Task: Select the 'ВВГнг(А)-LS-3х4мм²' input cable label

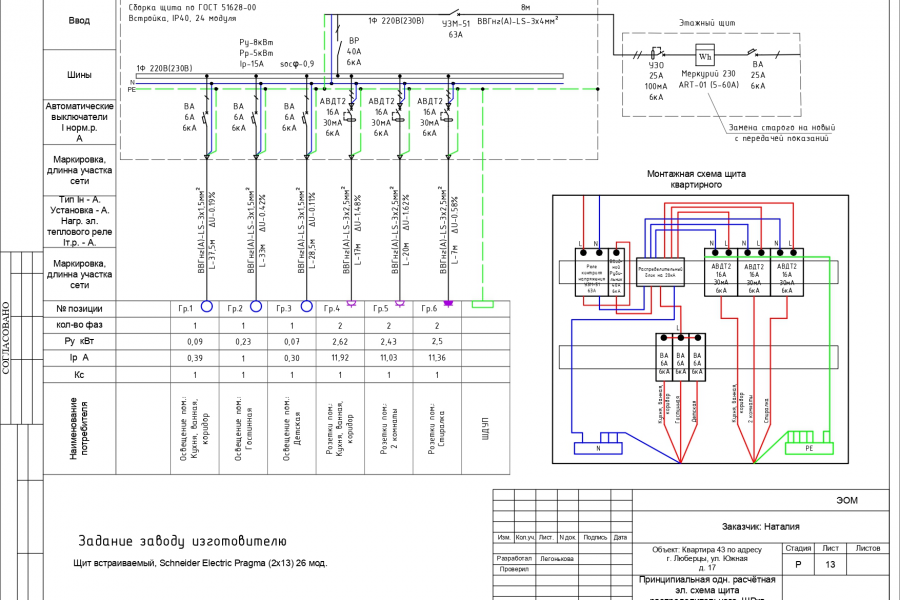Action: pyautogui.click(x=518, y=21)
